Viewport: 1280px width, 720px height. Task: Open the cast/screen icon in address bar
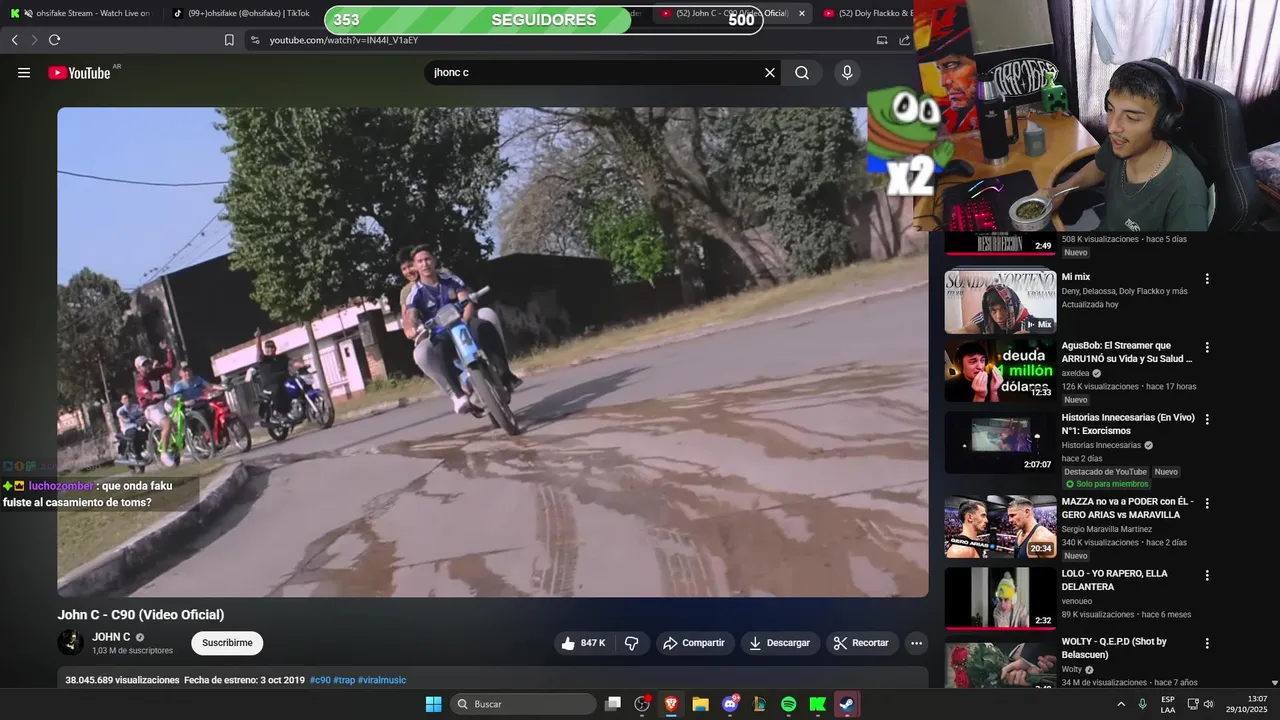coord(882,40)
